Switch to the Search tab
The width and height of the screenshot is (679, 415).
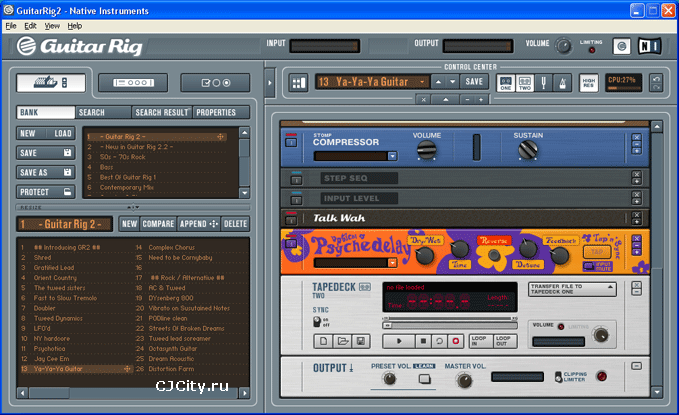103,112
